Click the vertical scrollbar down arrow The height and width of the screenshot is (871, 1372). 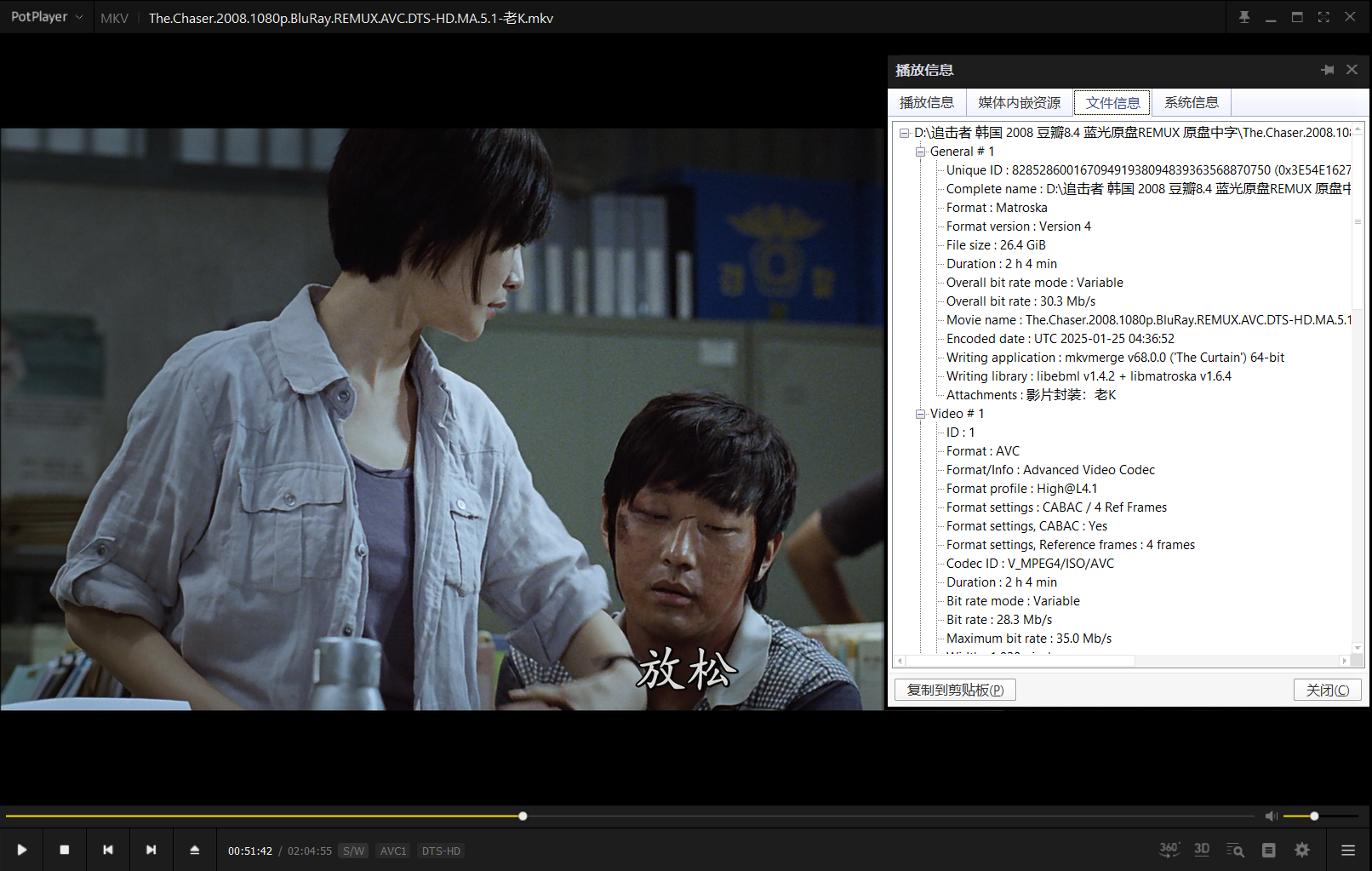click(x=1358, y=648)
